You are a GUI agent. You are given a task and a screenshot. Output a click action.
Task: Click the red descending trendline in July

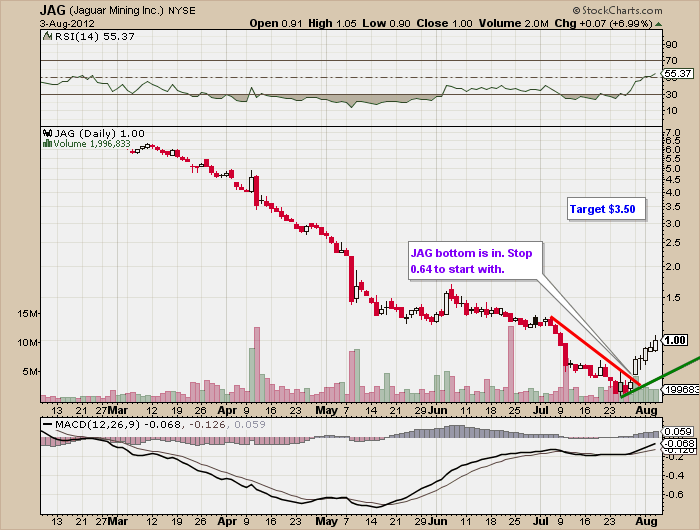pyautogui.click(x=596, y=351)
